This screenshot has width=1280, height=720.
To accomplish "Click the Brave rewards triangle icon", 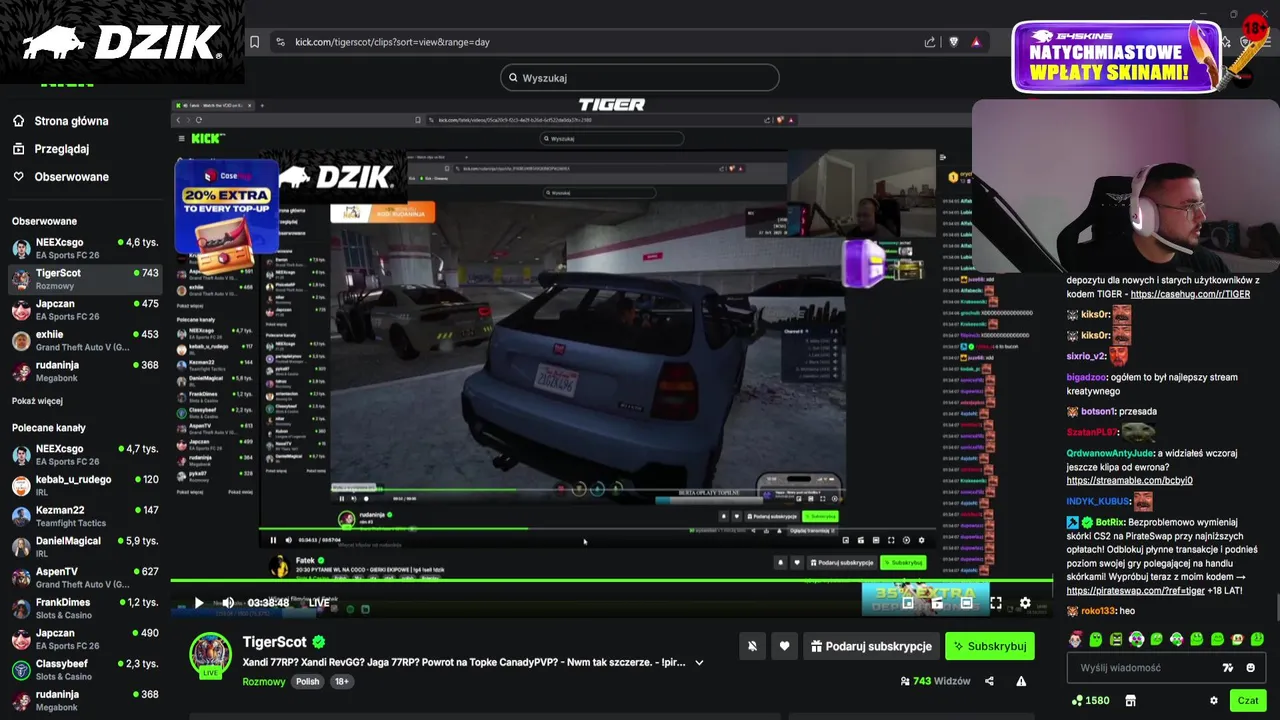I will click(x=976, y=42).
